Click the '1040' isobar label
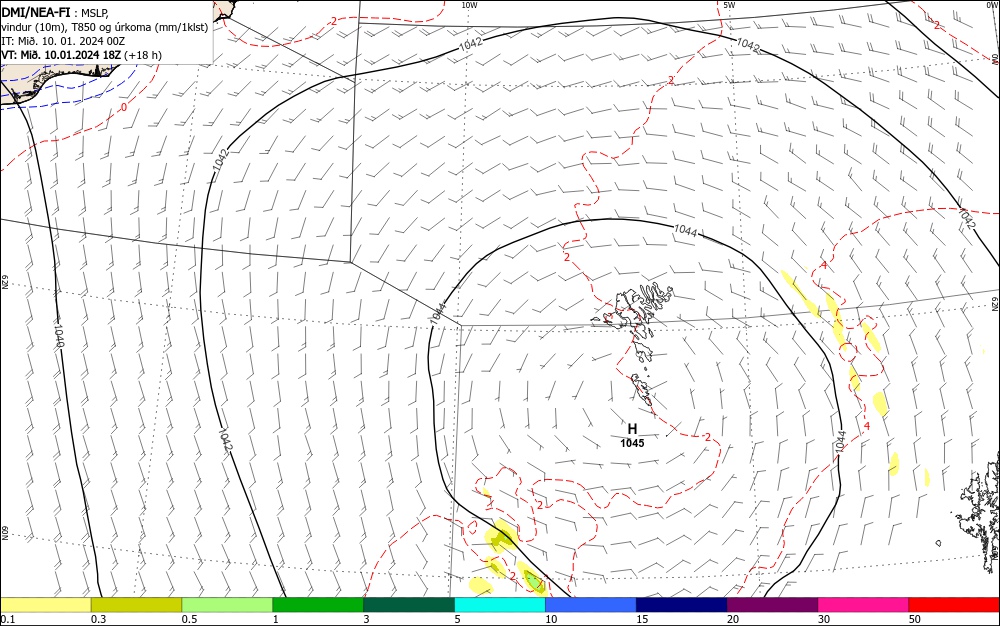The height and width of the screenshot is (626, 1000). click(x=59, y=336)
